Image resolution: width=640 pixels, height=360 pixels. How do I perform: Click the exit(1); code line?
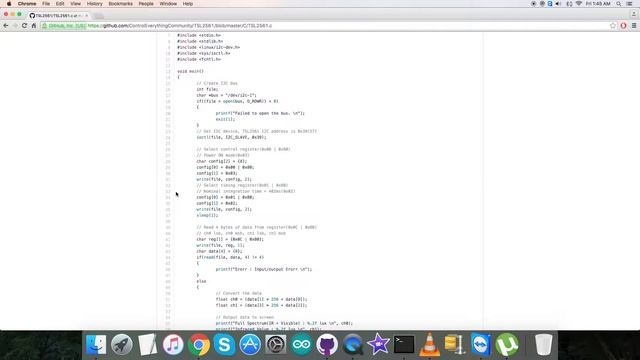[x=225, y=120]
